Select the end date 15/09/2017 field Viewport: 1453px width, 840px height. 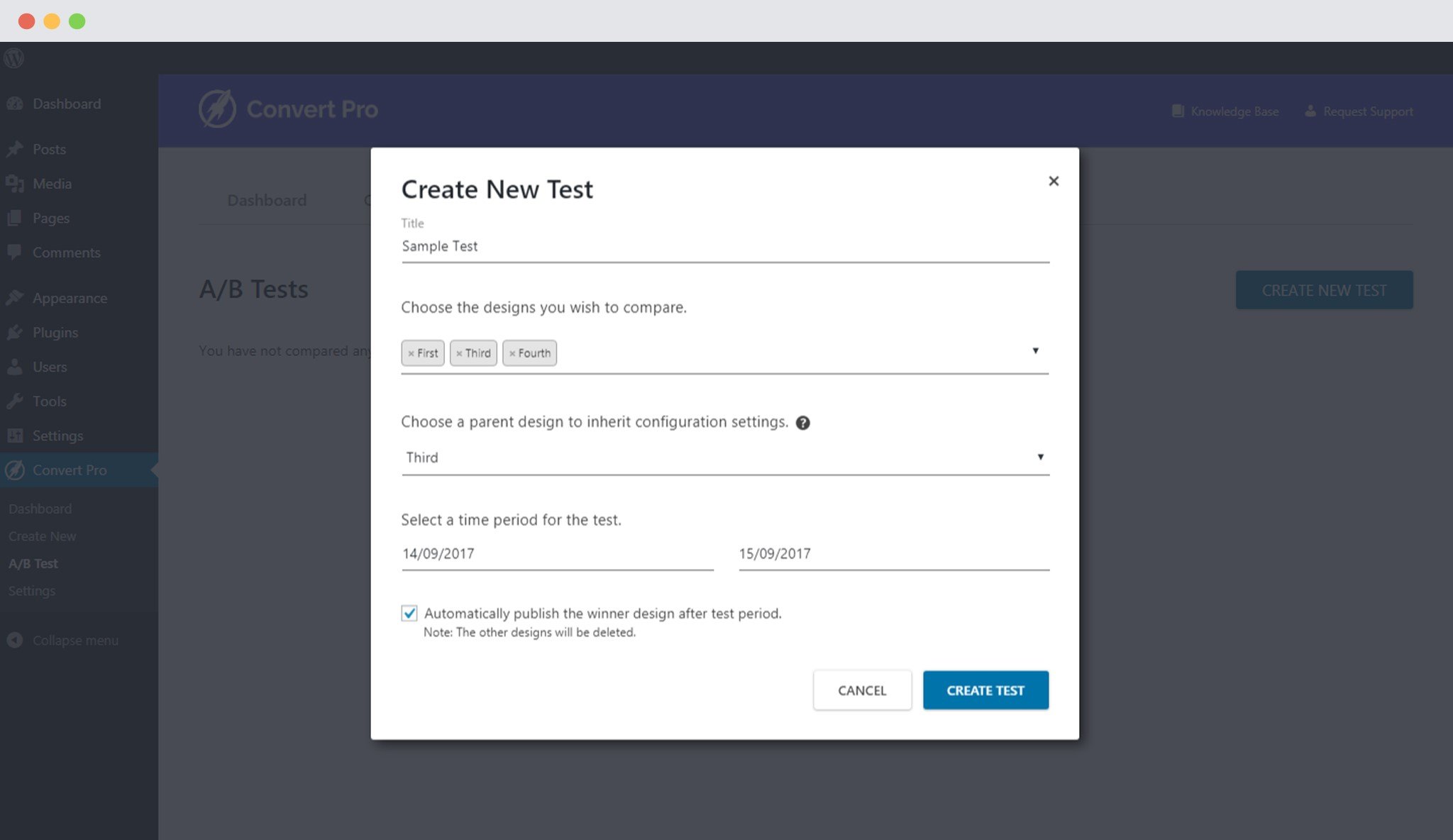[x=893, y=553]
